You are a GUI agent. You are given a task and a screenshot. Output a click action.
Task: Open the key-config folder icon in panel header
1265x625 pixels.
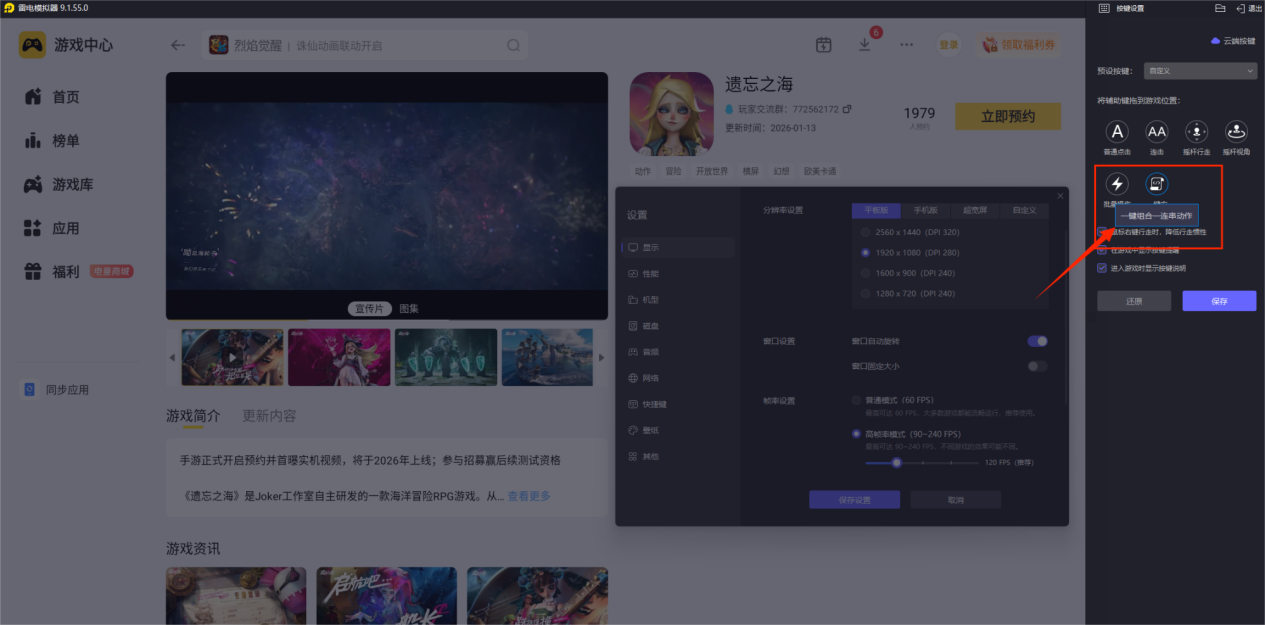coord(1220,8)
